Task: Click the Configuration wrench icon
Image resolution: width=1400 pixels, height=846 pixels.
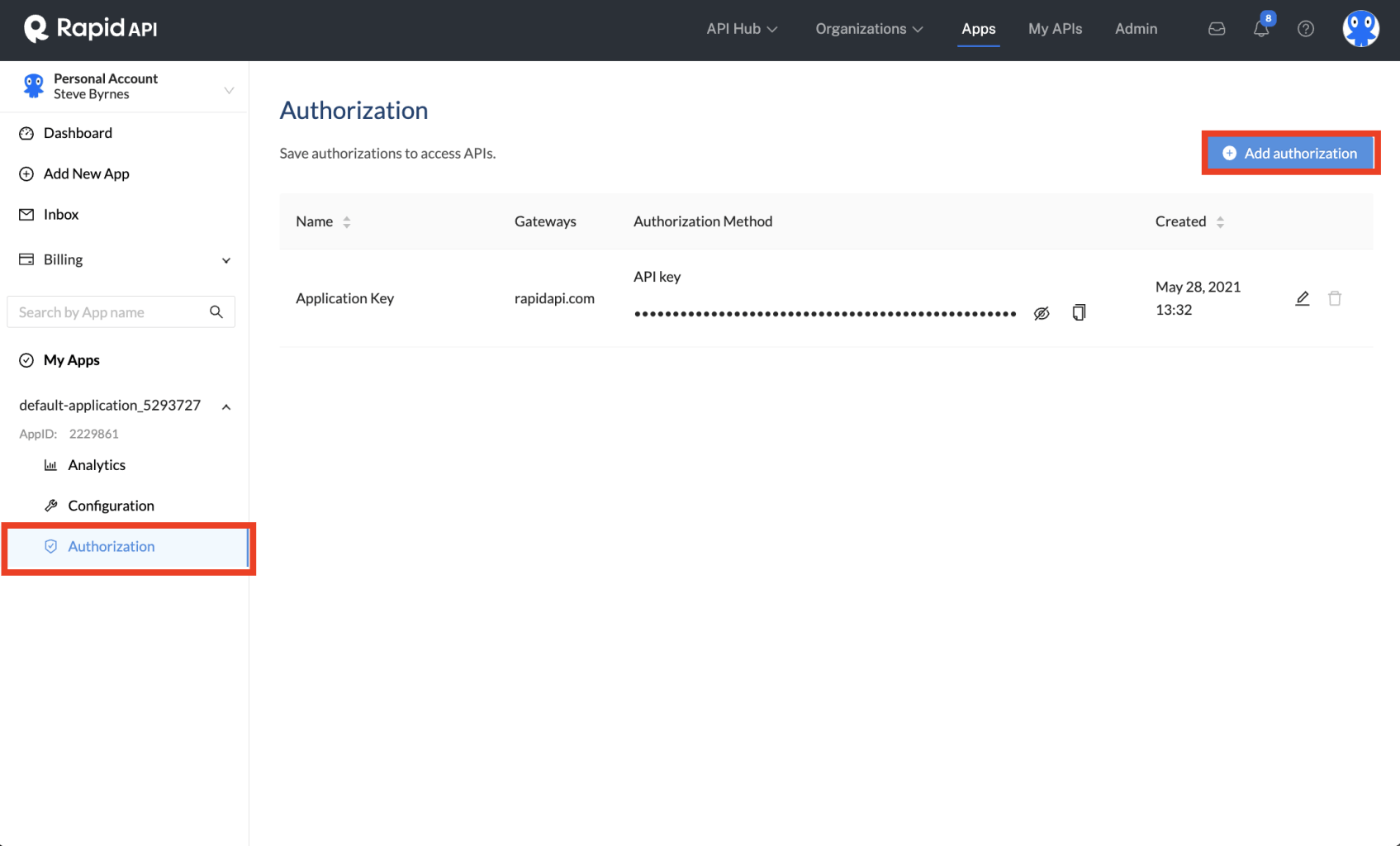Action: 51,505
